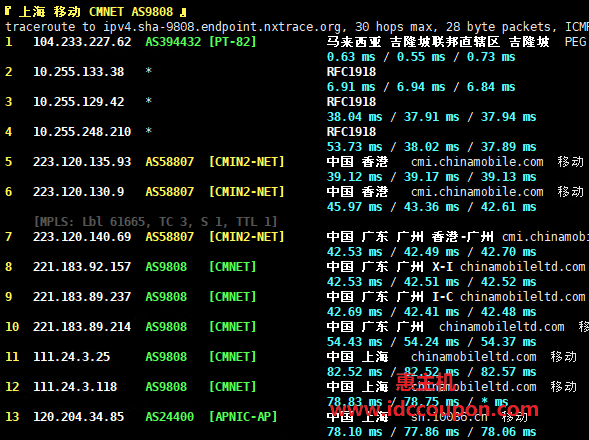Image resolution: width=589 pixels, height=440 pixels.
Task: Click the AS24400 label on hop 13
Action: (x=169, y=417)
